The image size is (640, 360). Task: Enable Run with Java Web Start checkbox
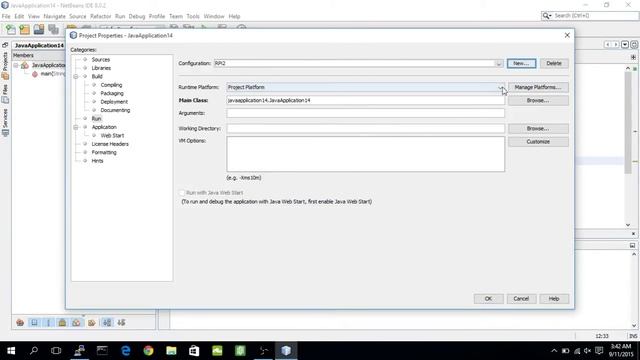click(182, 193)
